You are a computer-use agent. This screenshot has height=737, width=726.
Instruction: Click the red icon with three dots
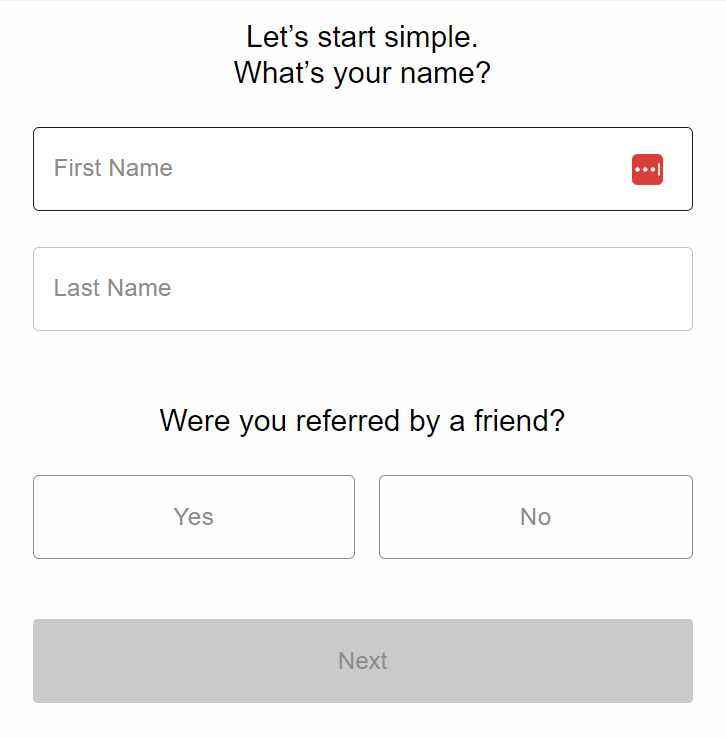(647, 169)
